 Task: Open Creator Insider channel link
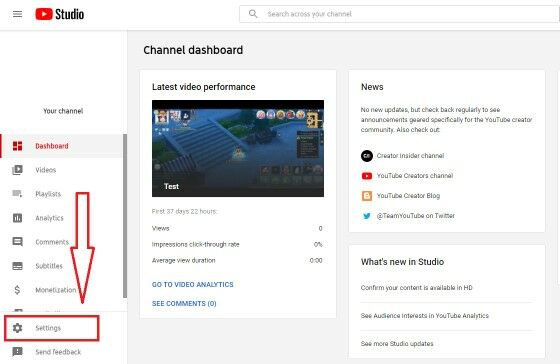pos(410,156)
